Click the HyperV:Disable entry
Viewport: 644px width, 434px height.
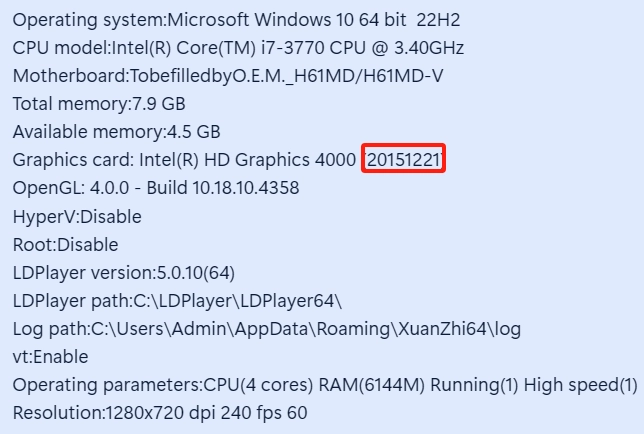click(77, 216)
